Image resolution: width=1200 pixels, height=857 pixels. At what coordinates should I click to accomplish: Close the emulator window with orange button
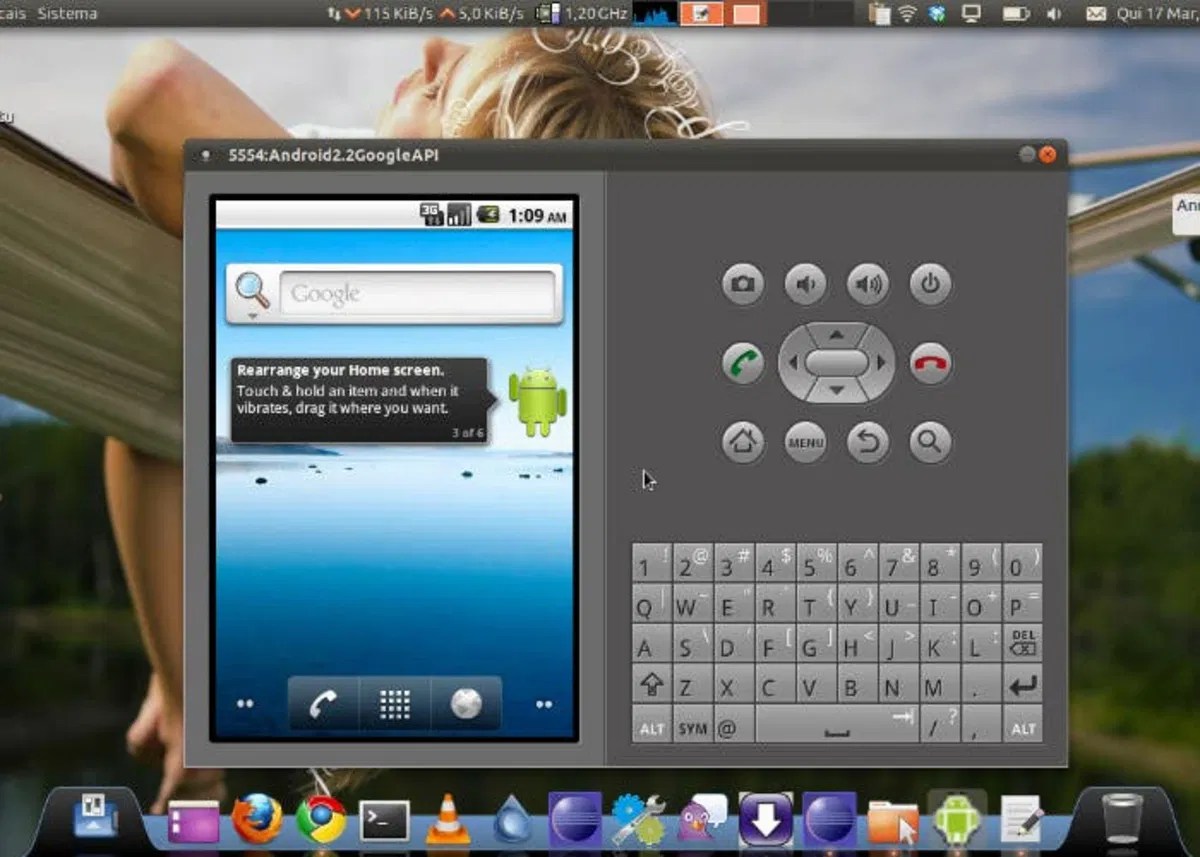pos(1047,155)
